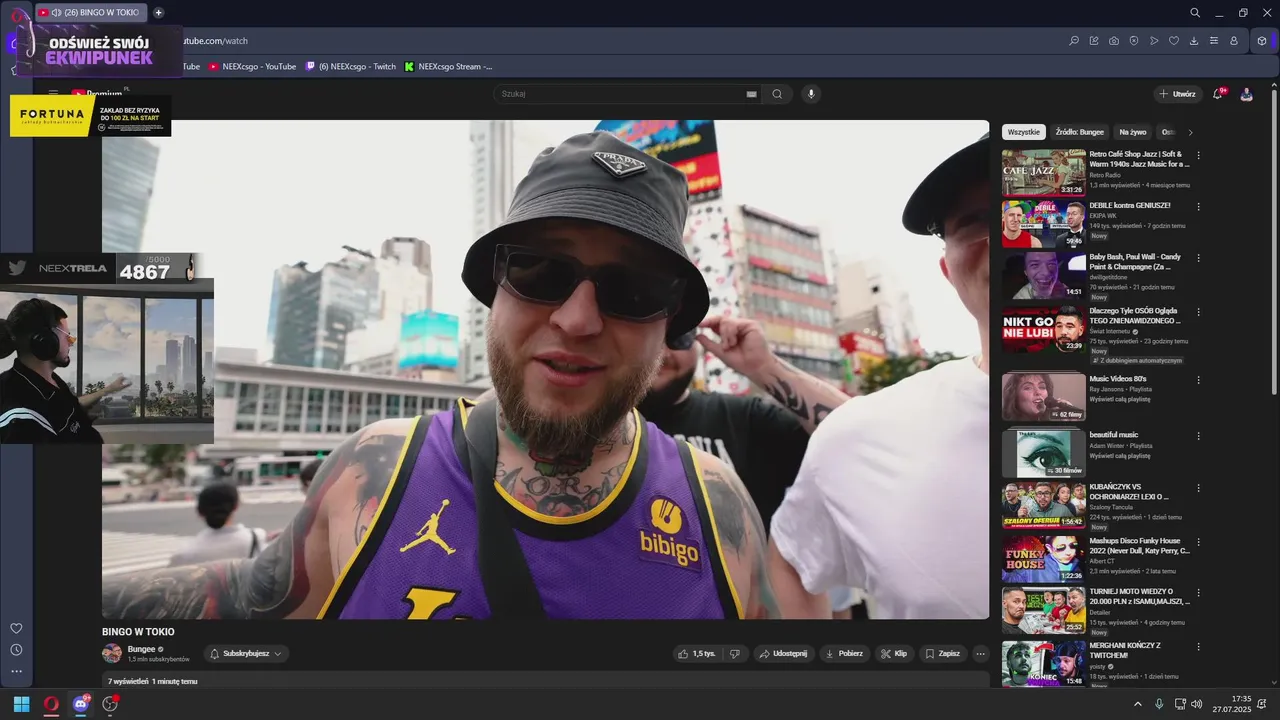Click the Udostępnij share button
1280x720 pixels.
783,654
